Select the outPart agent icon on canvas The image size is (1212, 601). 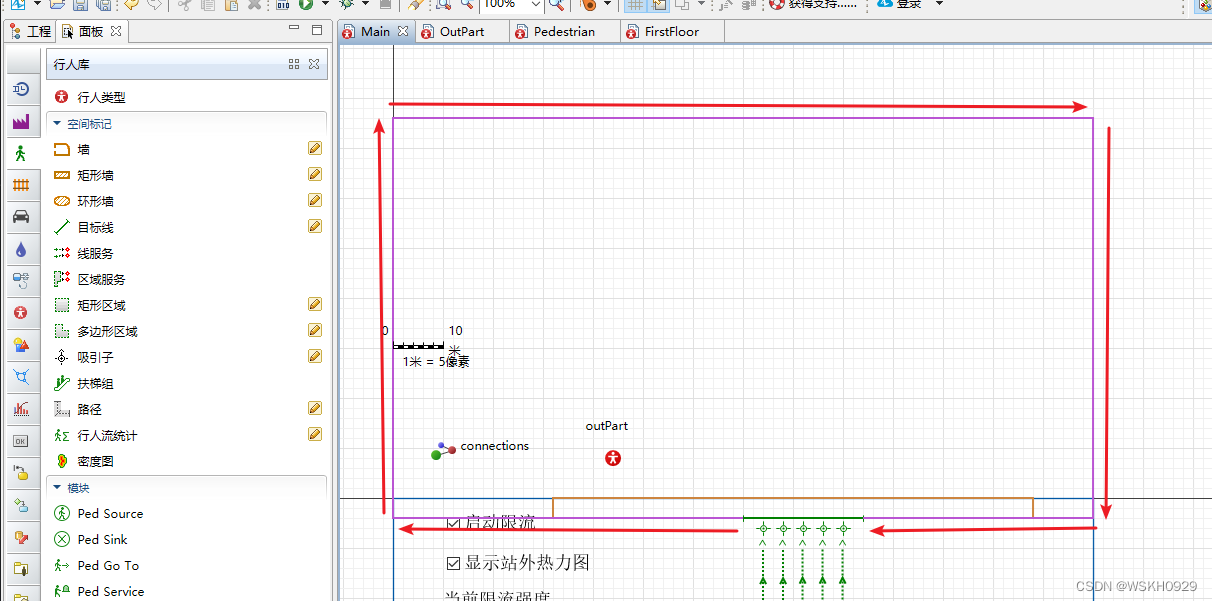(613, 458)
